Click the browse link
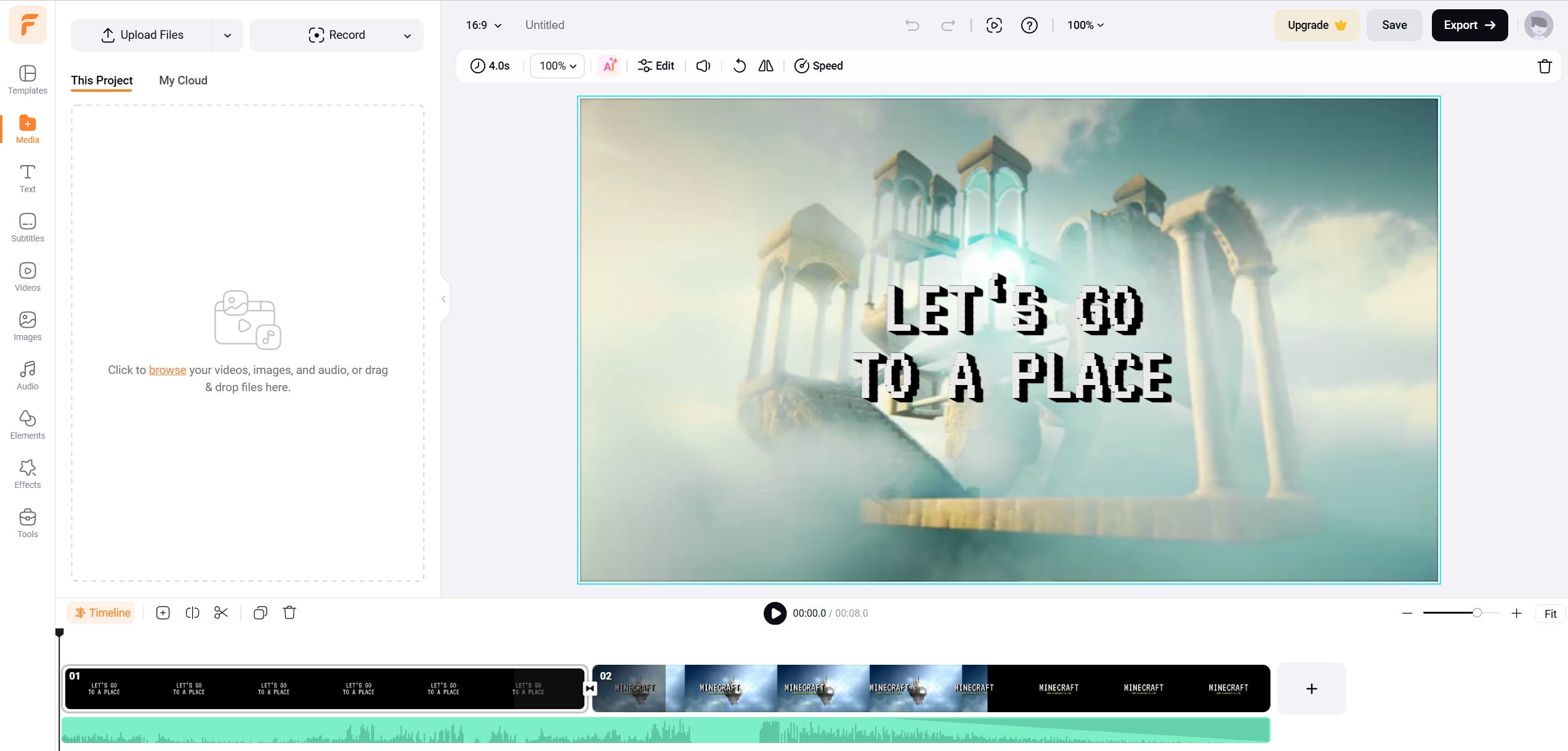 coord(167,370)
